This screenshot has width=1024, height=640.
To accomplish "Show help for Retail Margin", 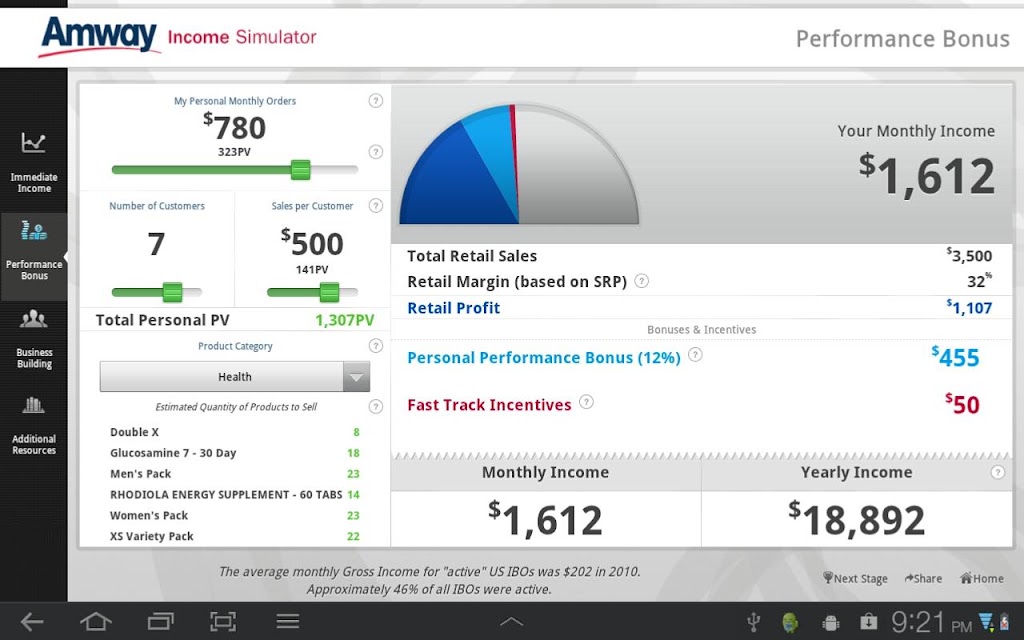I will (x=642, y=281).
